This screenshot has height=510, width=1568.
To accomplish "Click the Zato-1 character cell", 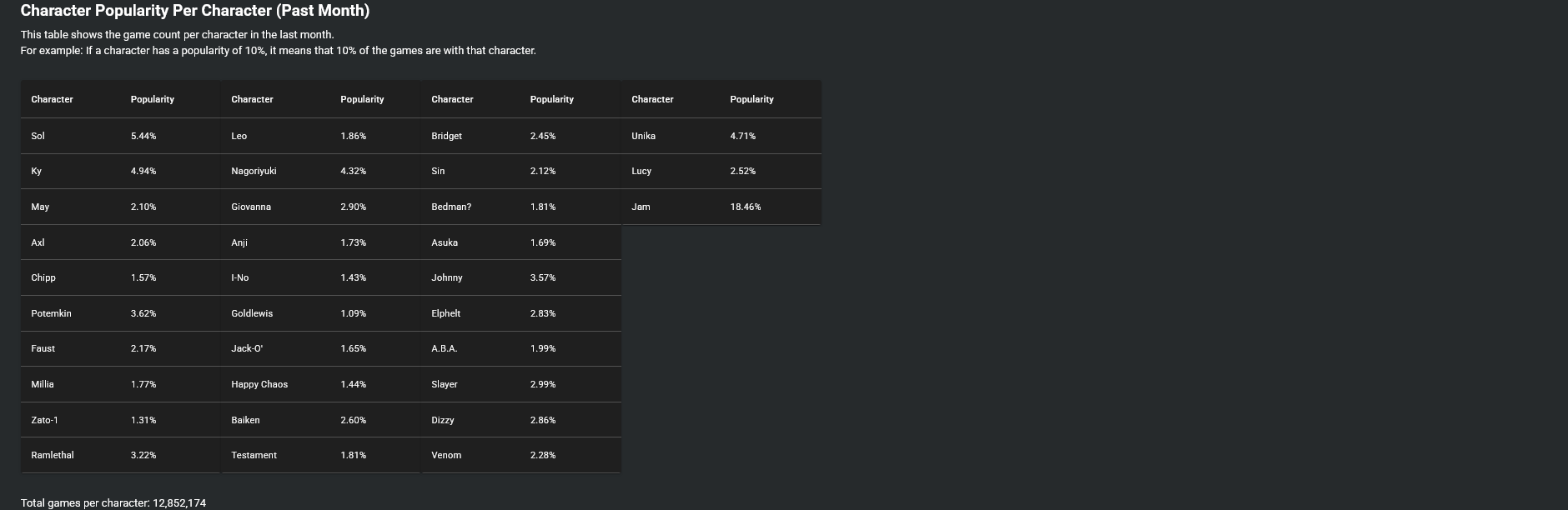I will click(45, 420).
